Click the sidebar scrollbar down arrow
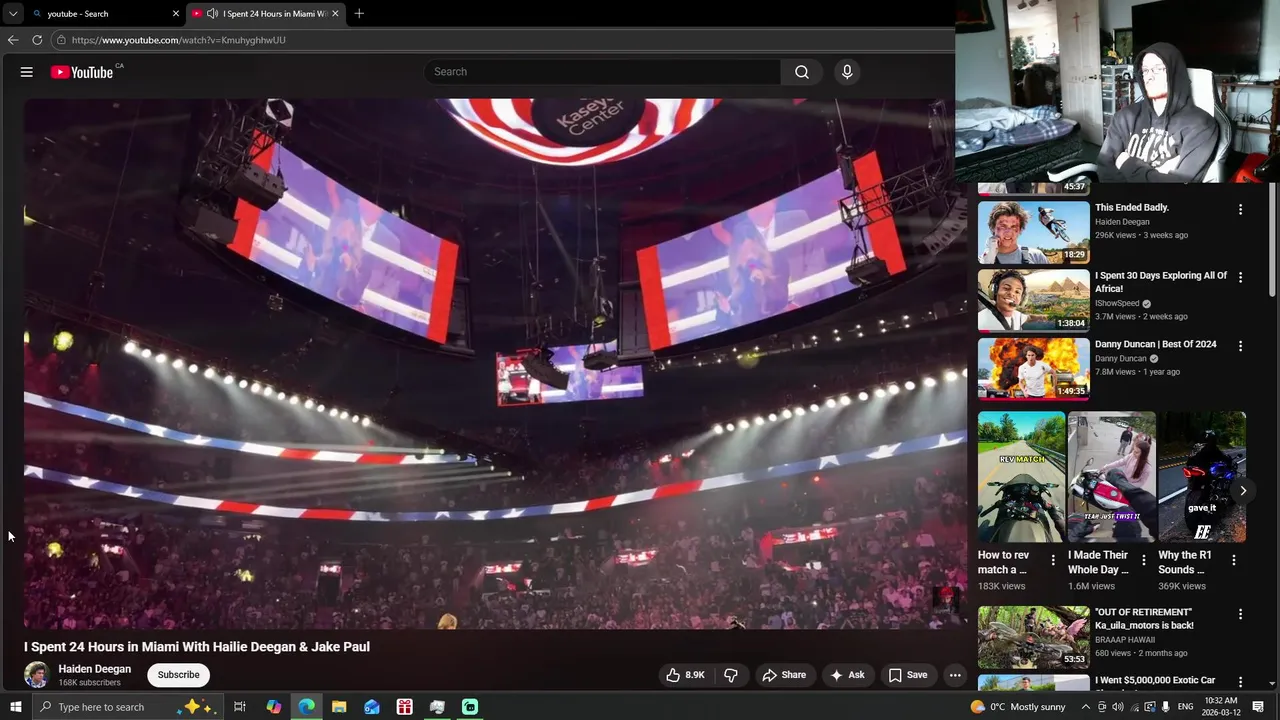The height and width of the screenshot is (720, 1280). [1272, 683]
